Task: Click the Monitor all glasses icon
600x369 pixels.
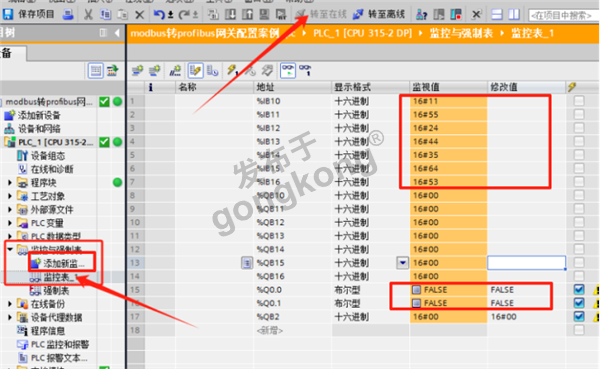Action: click(x=288, y=70)
